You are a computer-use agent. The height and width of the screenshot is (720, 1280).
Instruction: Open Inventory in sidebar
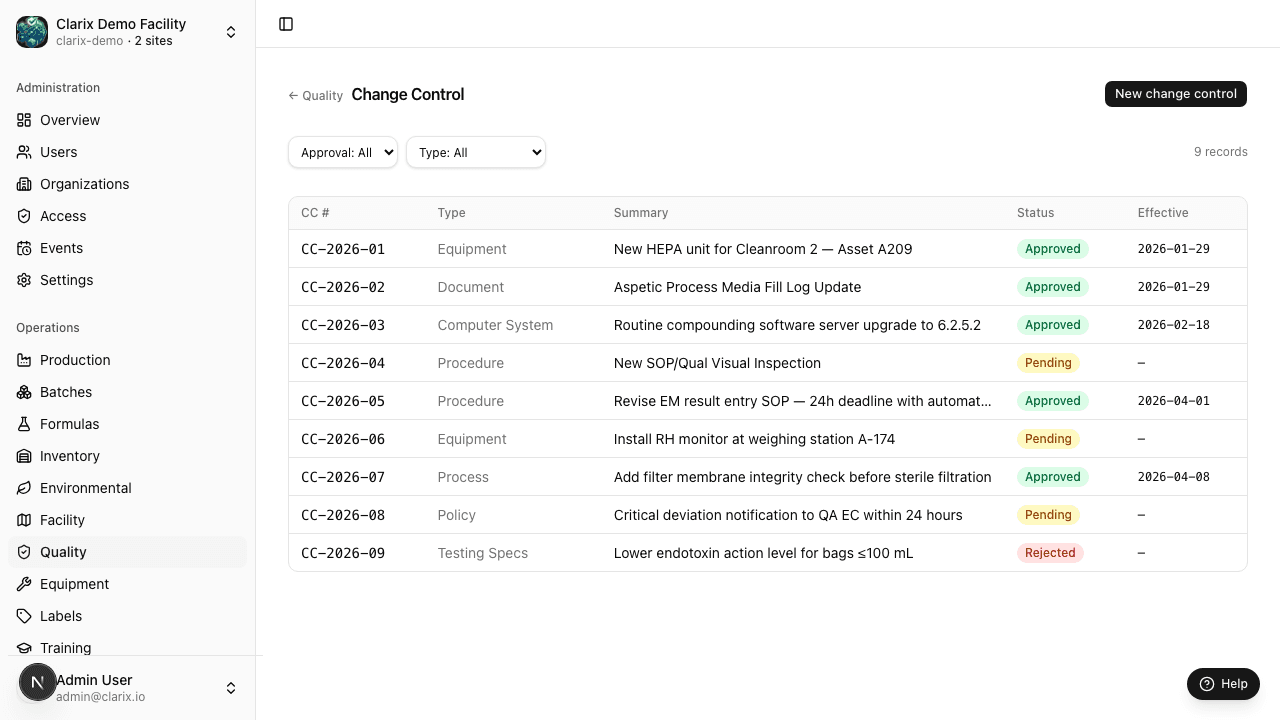pos(127,456)
